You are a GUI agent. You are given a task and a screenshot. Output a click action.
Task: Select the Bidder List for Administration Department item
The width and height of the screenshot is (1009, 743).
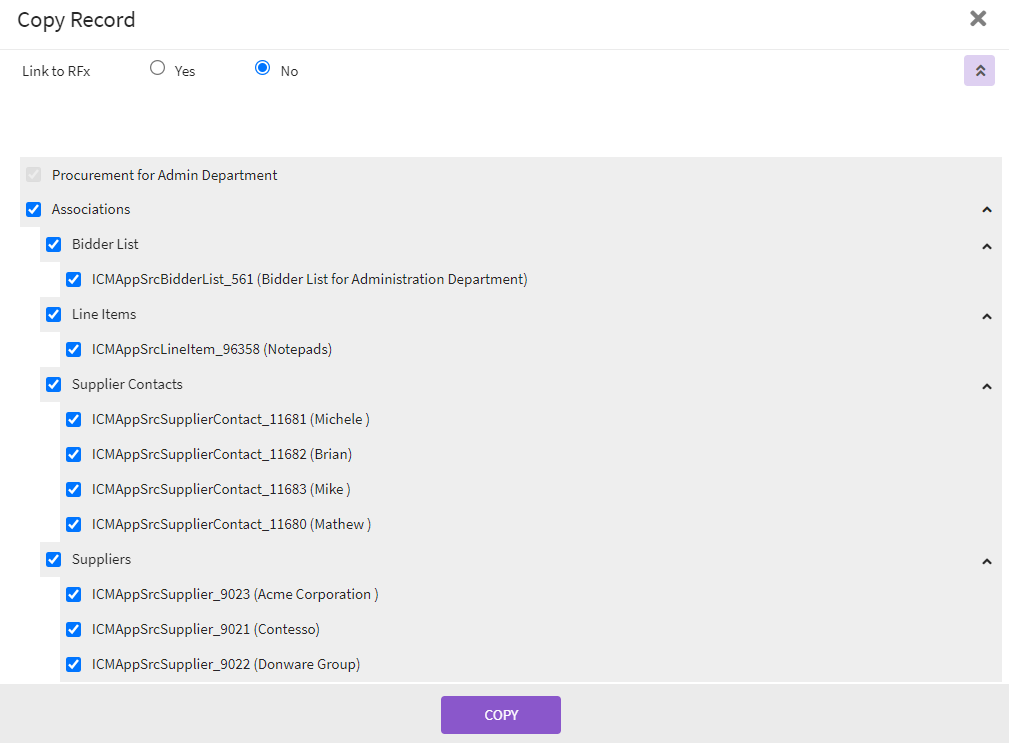pyautogui.click(x=74, y=280)
